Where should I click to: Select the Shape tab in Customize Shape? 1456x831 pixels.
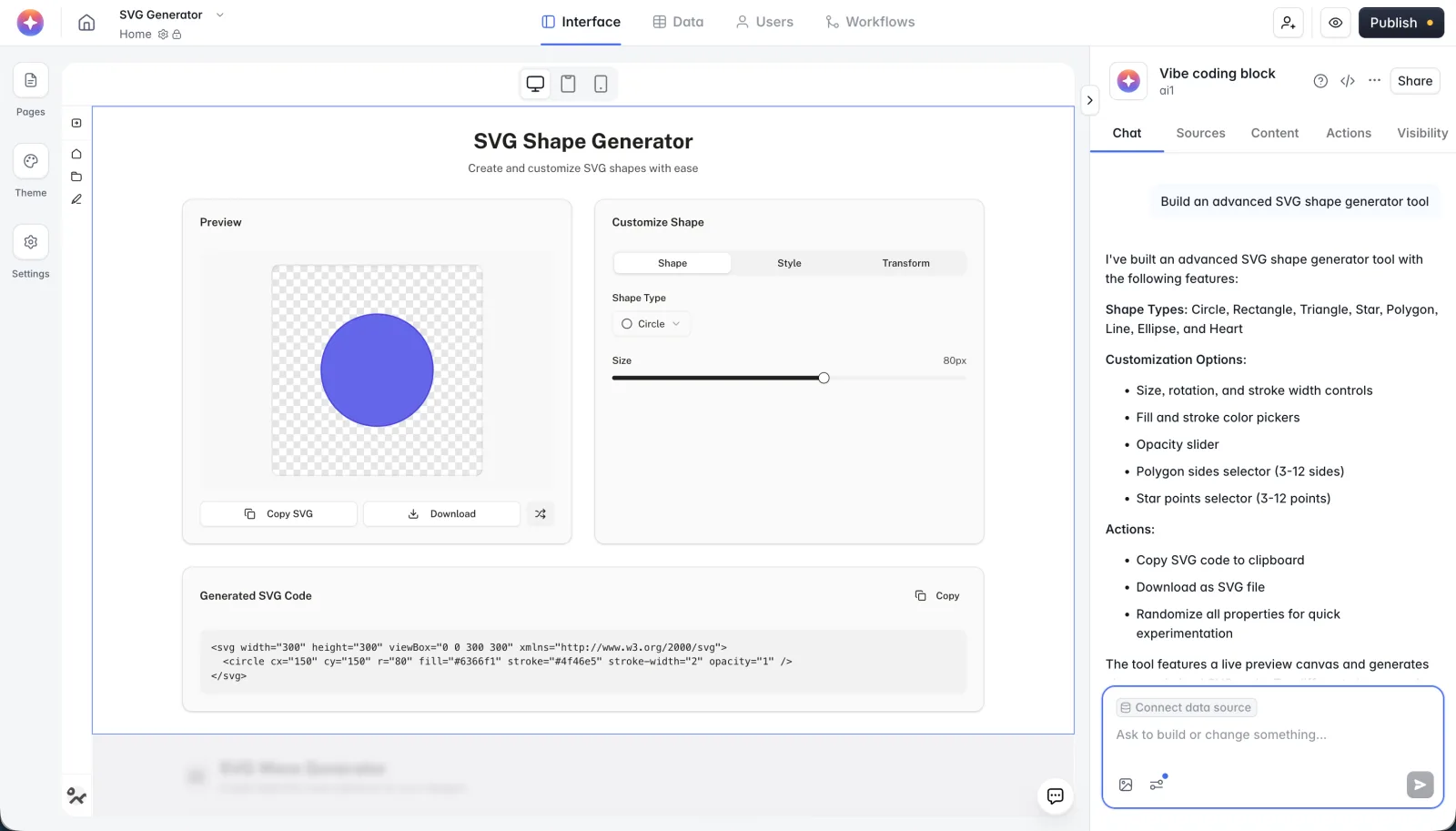tap(672, 263)
